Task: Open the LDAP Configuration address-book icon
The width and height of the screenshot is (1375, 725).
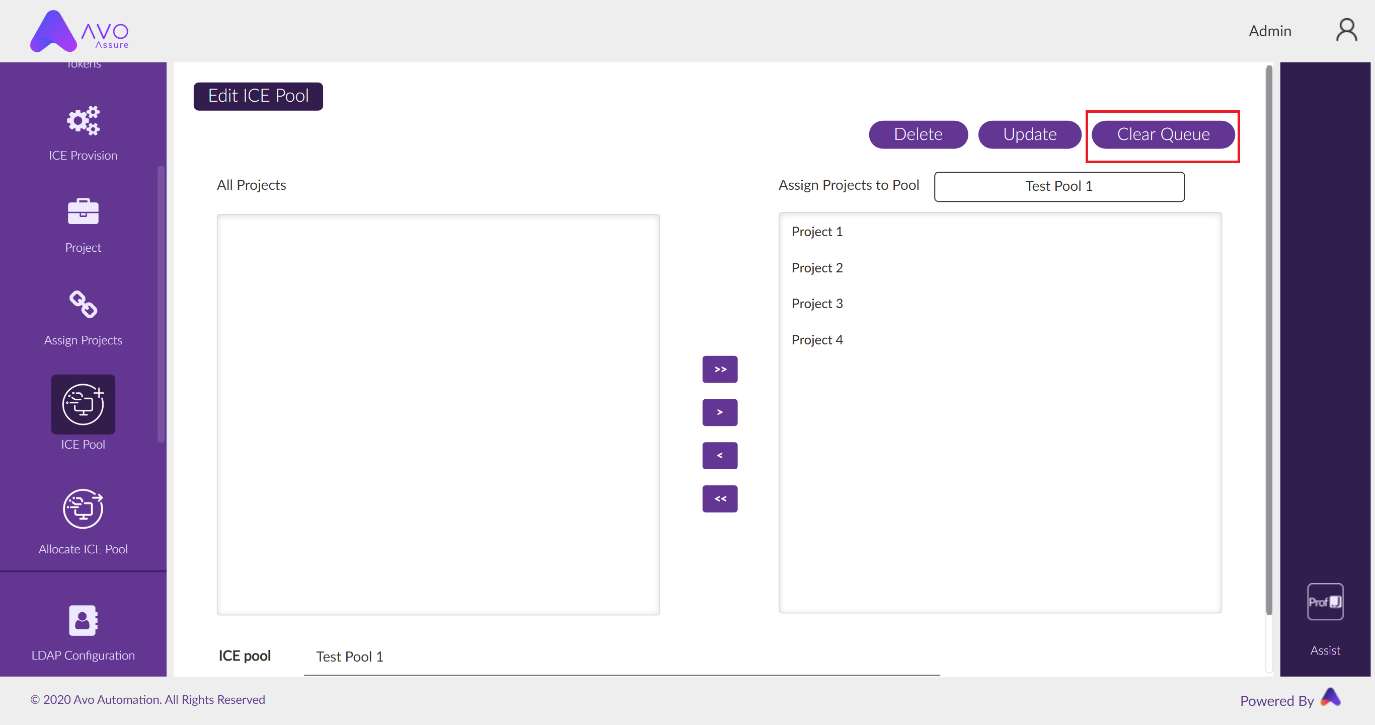Action: click(83, 620)
